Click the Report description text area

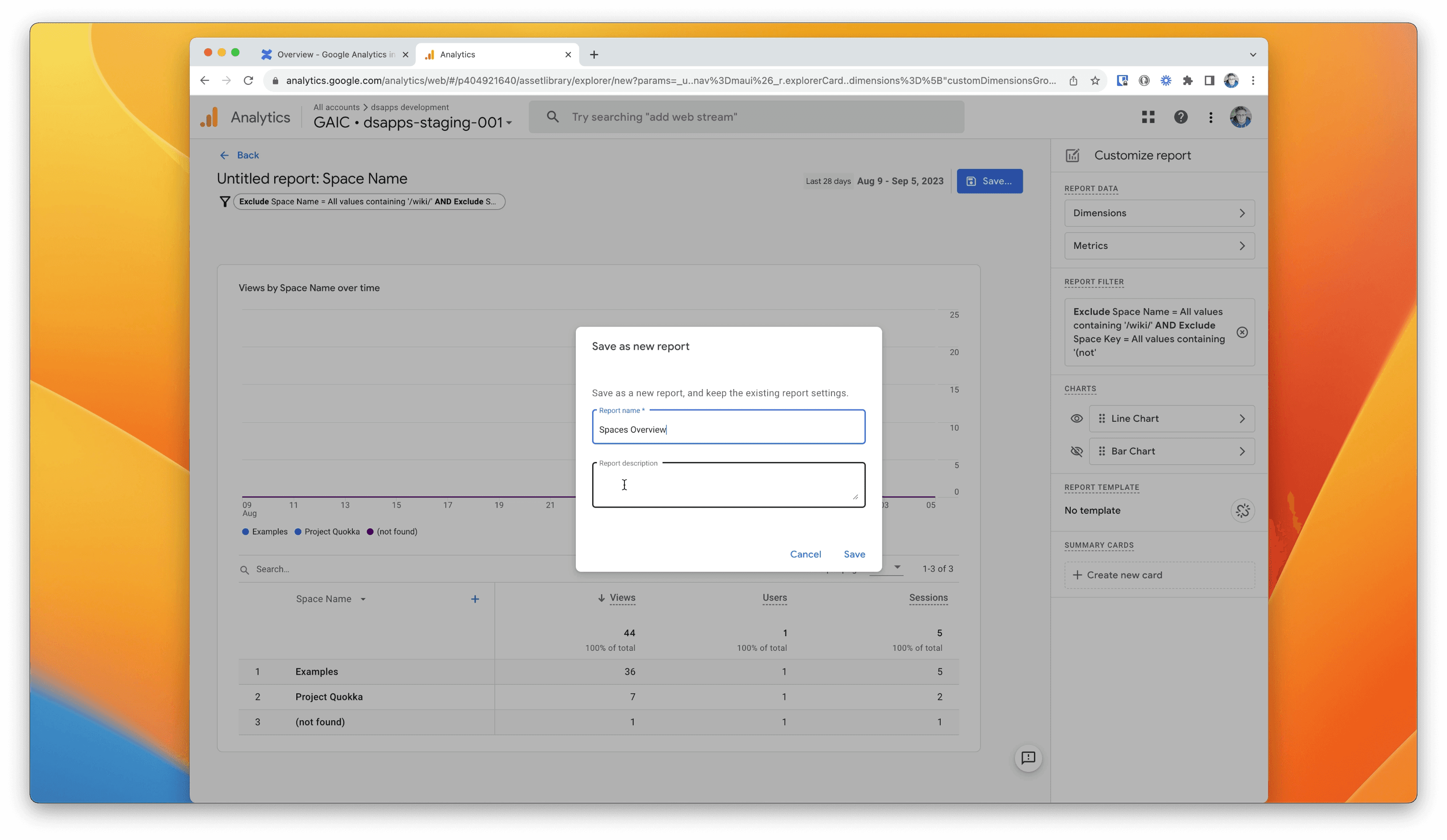coord(728,485)
